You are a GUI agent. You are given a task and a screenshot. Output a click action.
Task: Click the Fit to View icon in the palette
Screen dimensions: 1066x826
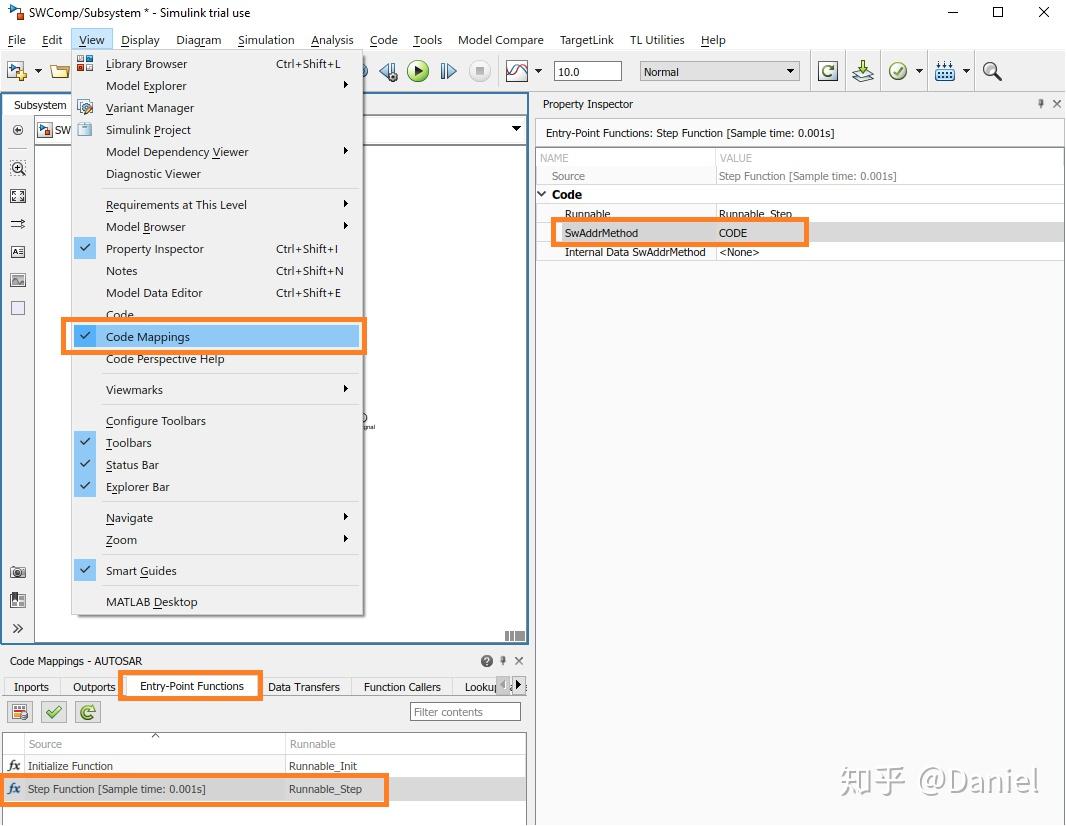(18, 196)
